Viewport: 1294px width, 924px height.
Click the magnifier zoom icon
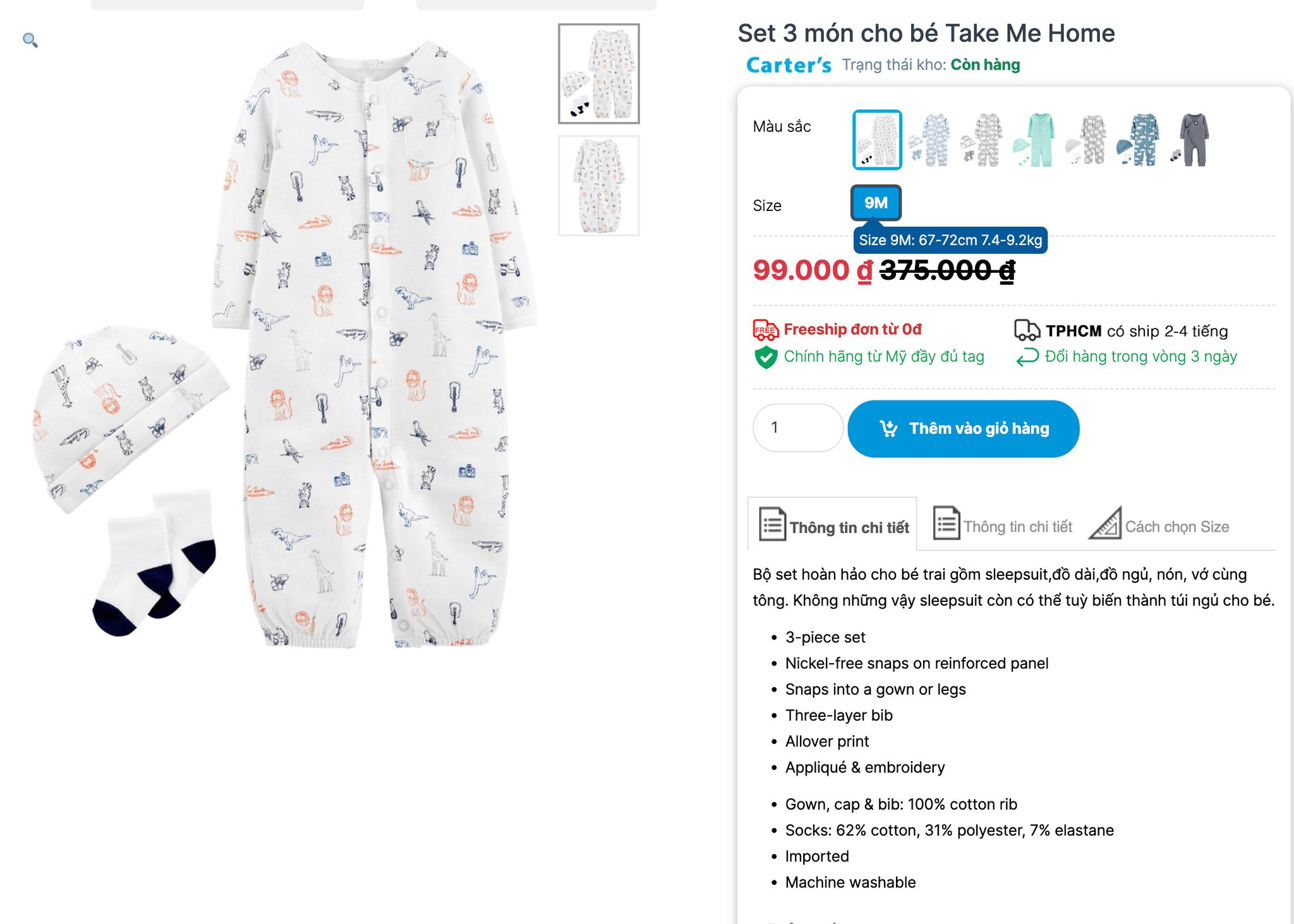tap(30, 40)
